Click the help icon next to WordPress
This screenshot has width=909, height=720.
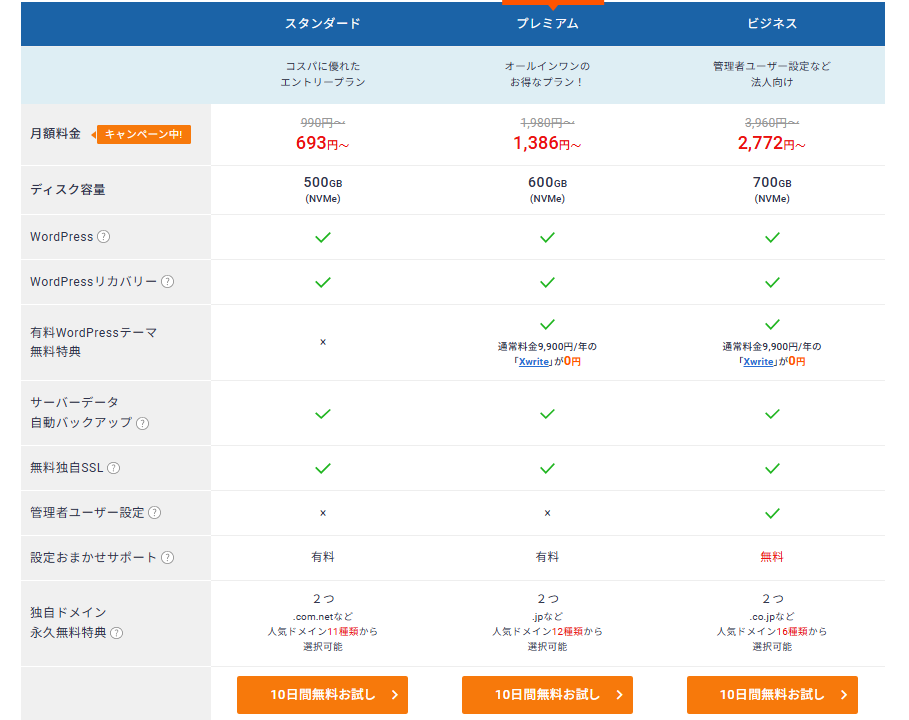[104, 237]
